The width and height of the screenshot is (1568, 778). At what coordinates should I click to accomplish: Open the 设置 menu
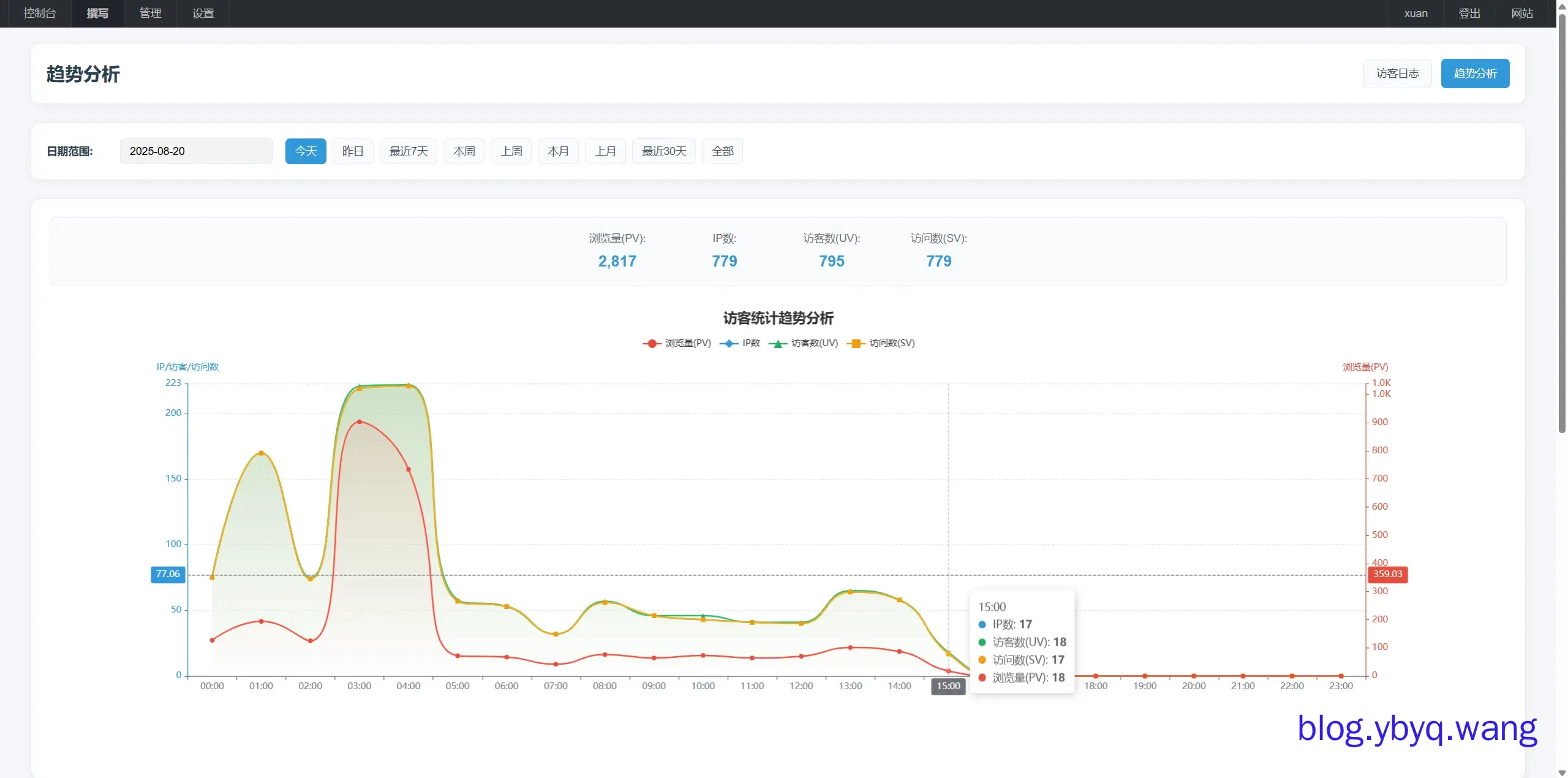point(203,13)
